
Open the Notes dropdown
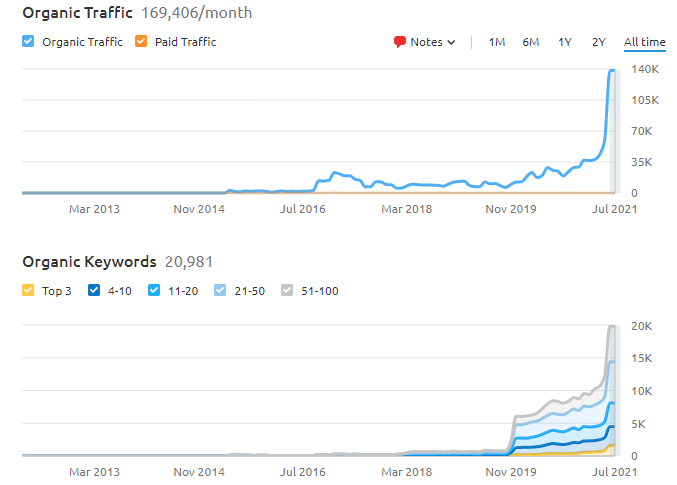tap(425, 42)
